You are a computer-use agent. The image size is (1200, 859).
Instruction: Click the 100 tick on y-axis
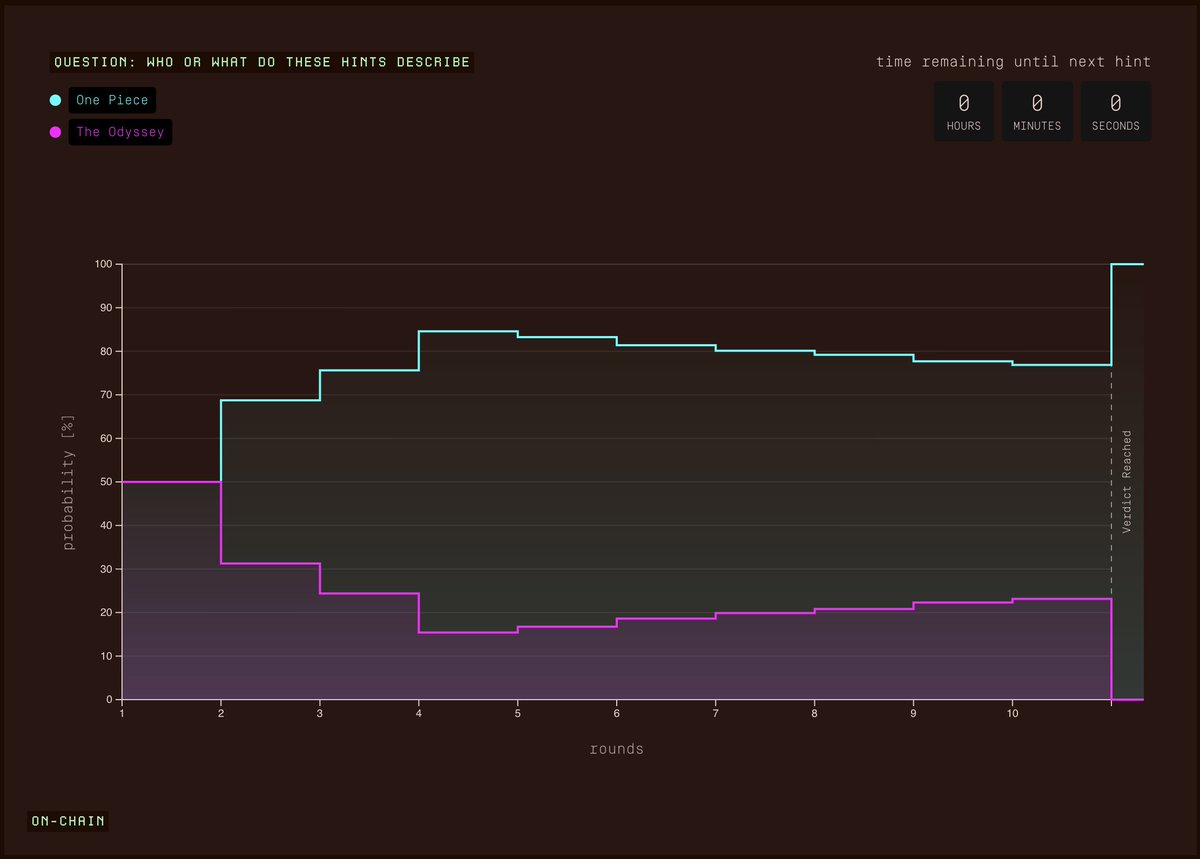(104, 264)
